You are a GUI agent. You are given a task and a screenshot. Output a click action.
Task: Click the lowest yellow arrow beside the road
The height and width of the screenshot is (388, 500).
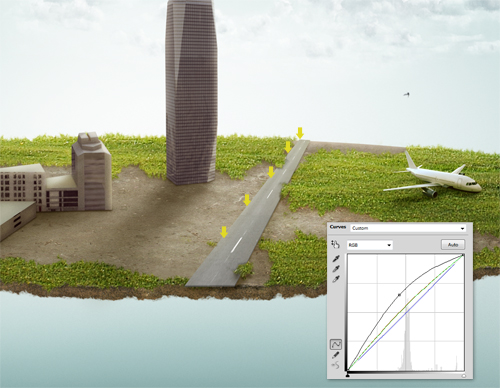click(224, 232)
